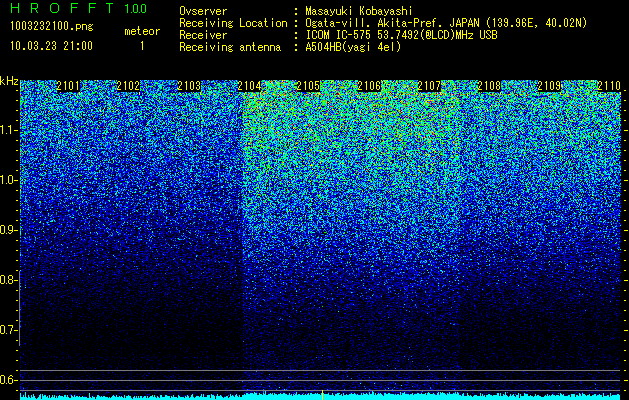Click the kHz axis unit label

[9, 81]
